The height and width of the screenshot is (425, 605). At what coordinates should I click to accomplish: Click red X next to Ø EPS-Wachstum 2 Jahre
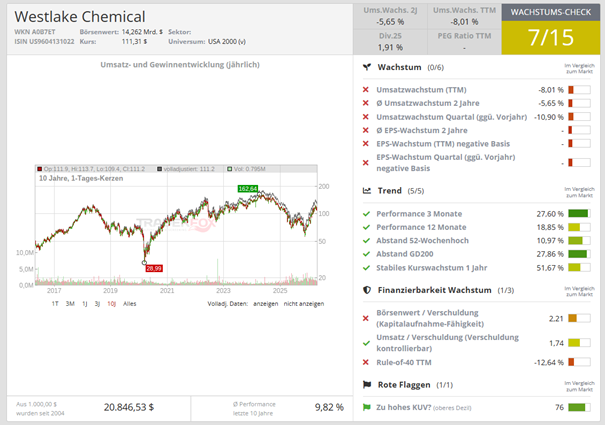[x=366, y=130]
